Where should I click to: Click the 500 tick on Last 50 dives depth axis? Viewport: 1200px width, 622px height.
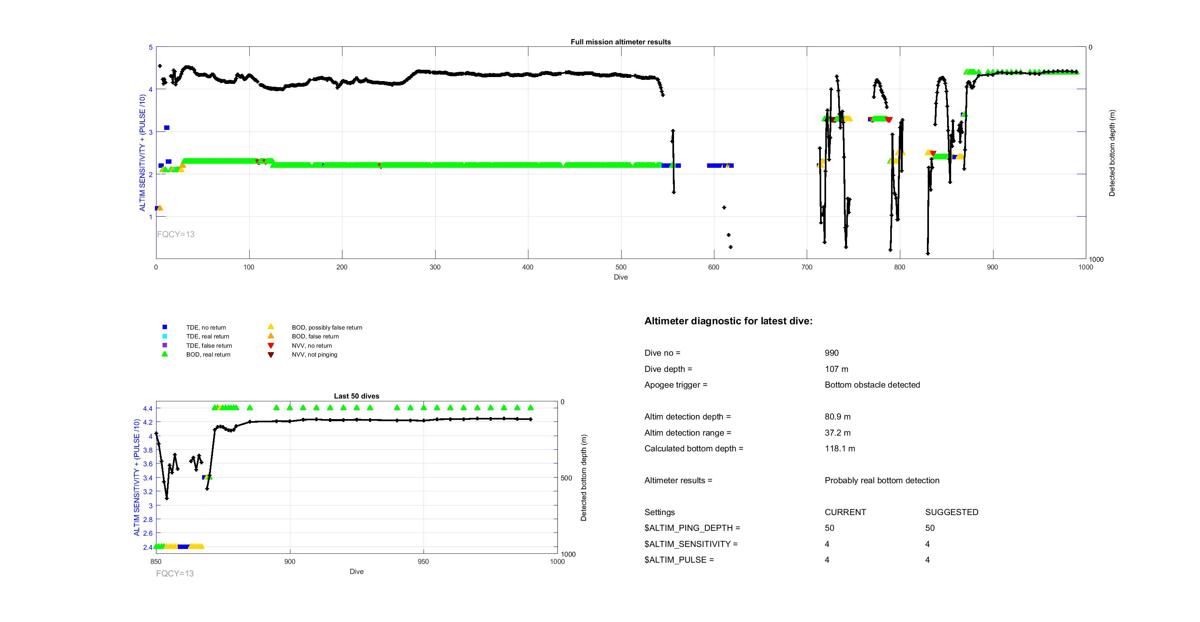569,478
